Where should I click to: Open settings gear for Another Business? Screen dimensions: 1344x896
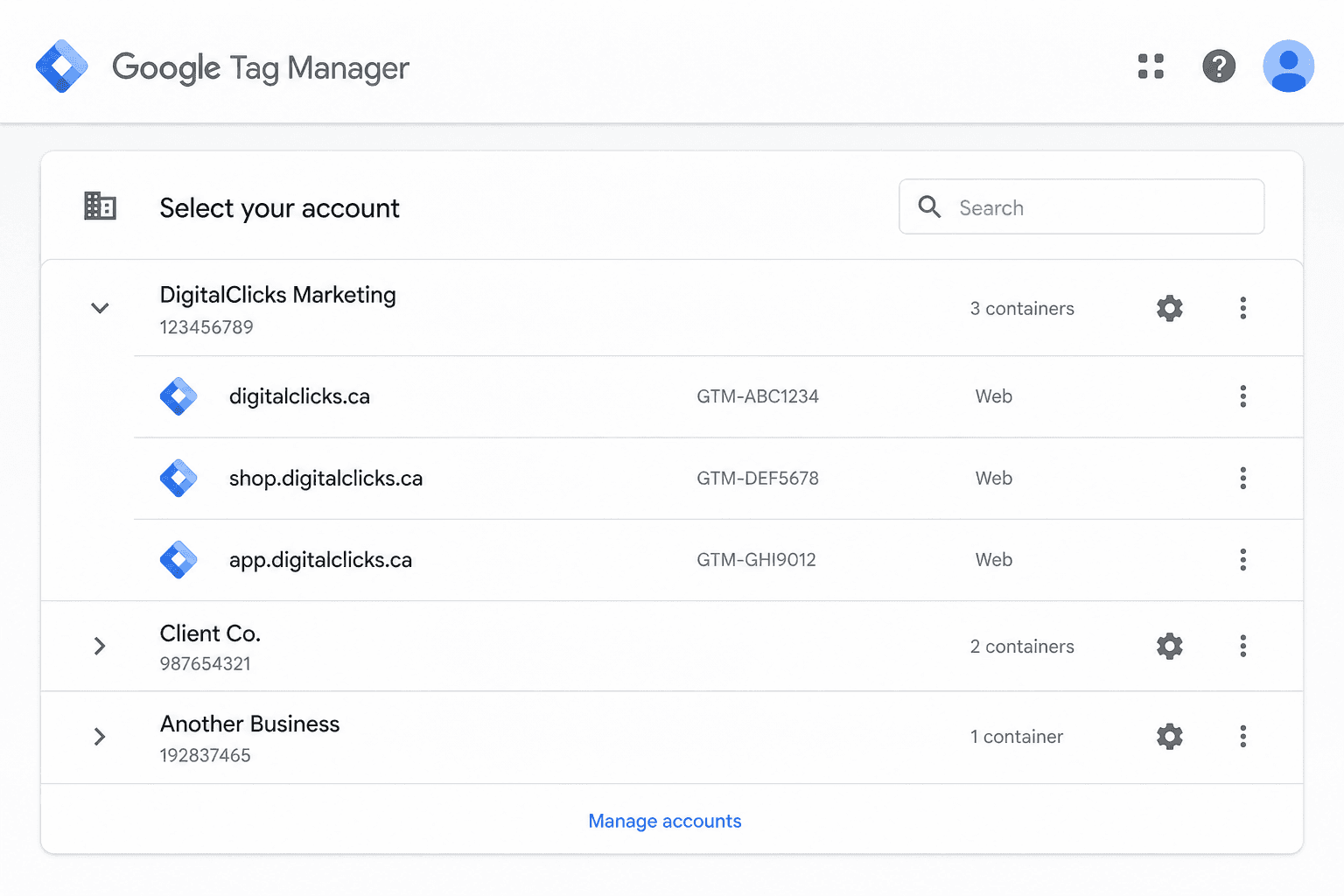tap(1170, 737)
